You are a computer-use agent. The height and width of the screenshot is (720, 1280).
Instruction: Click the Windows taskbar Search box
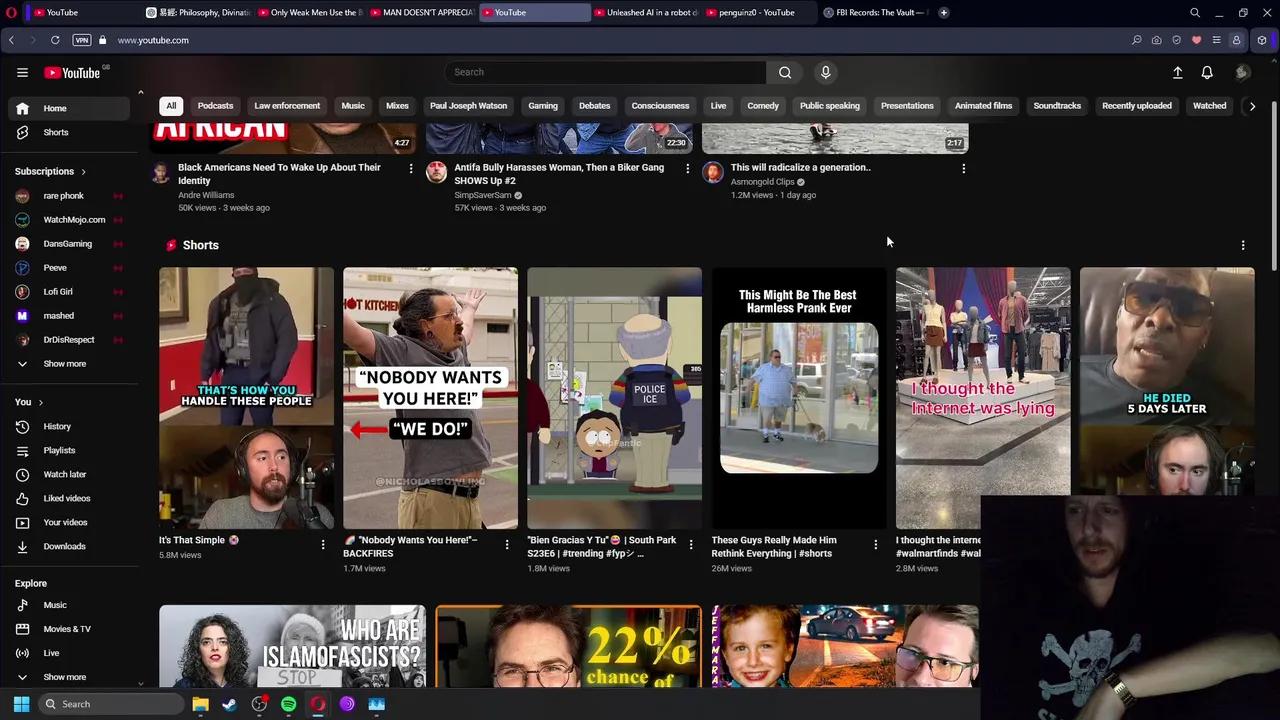110,704
